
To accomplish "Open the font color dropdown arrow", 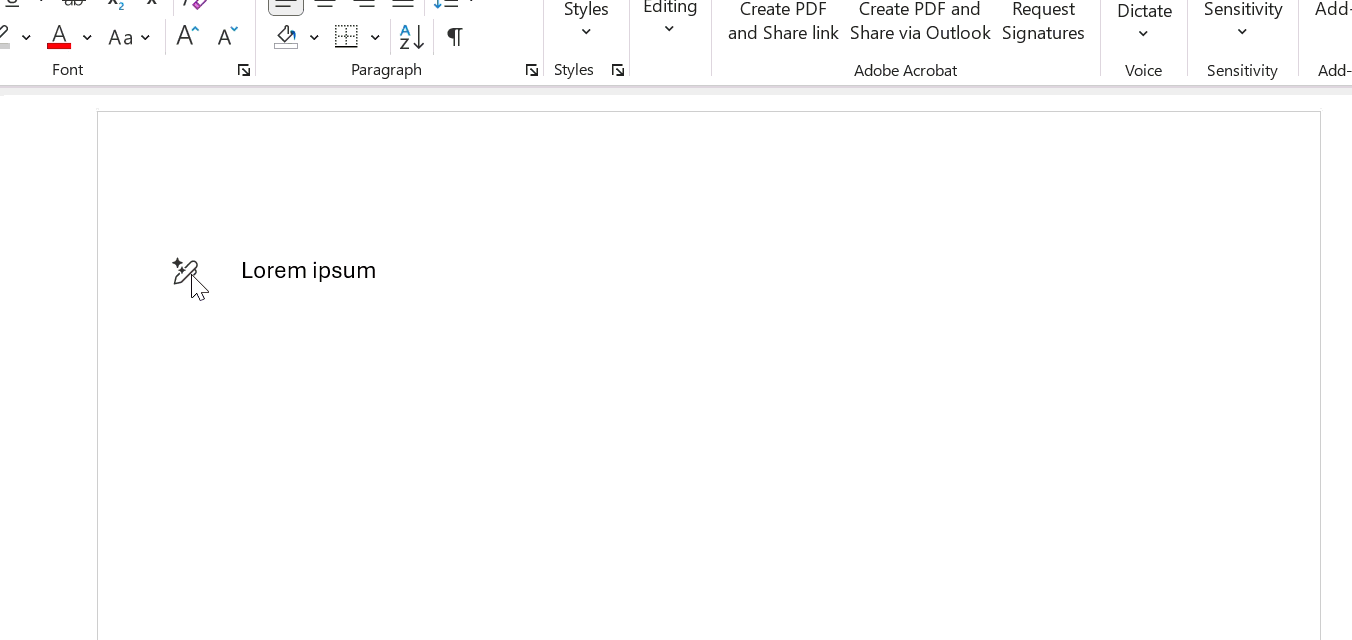I will [x=87, y=38].
